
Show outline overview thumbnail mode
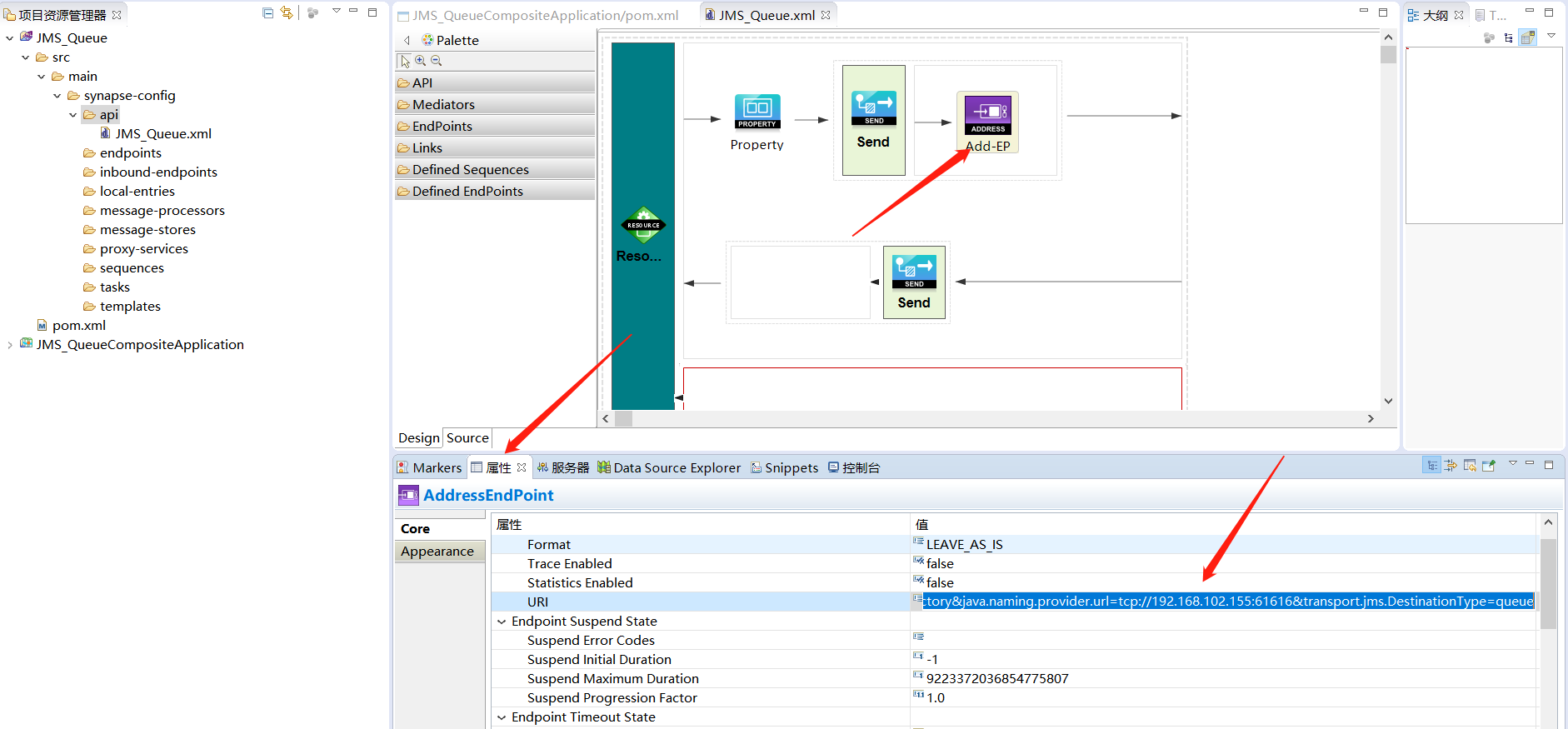coord(1528,37)
